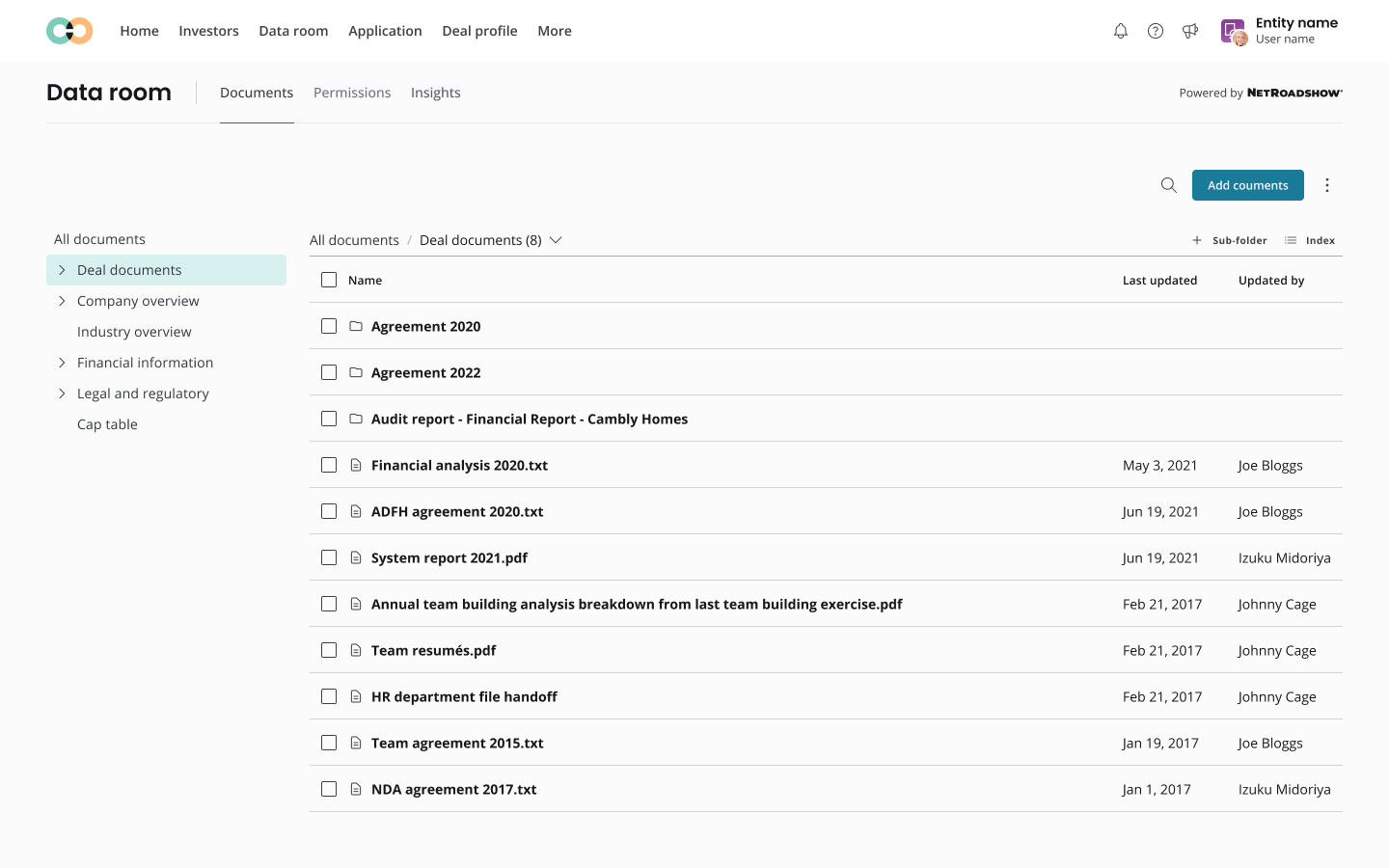The width and height of the screenshot is (1389, 868).
Task: Select the NDA agreement 2017.txt checkbox
Action: click(x=329, y=789)
